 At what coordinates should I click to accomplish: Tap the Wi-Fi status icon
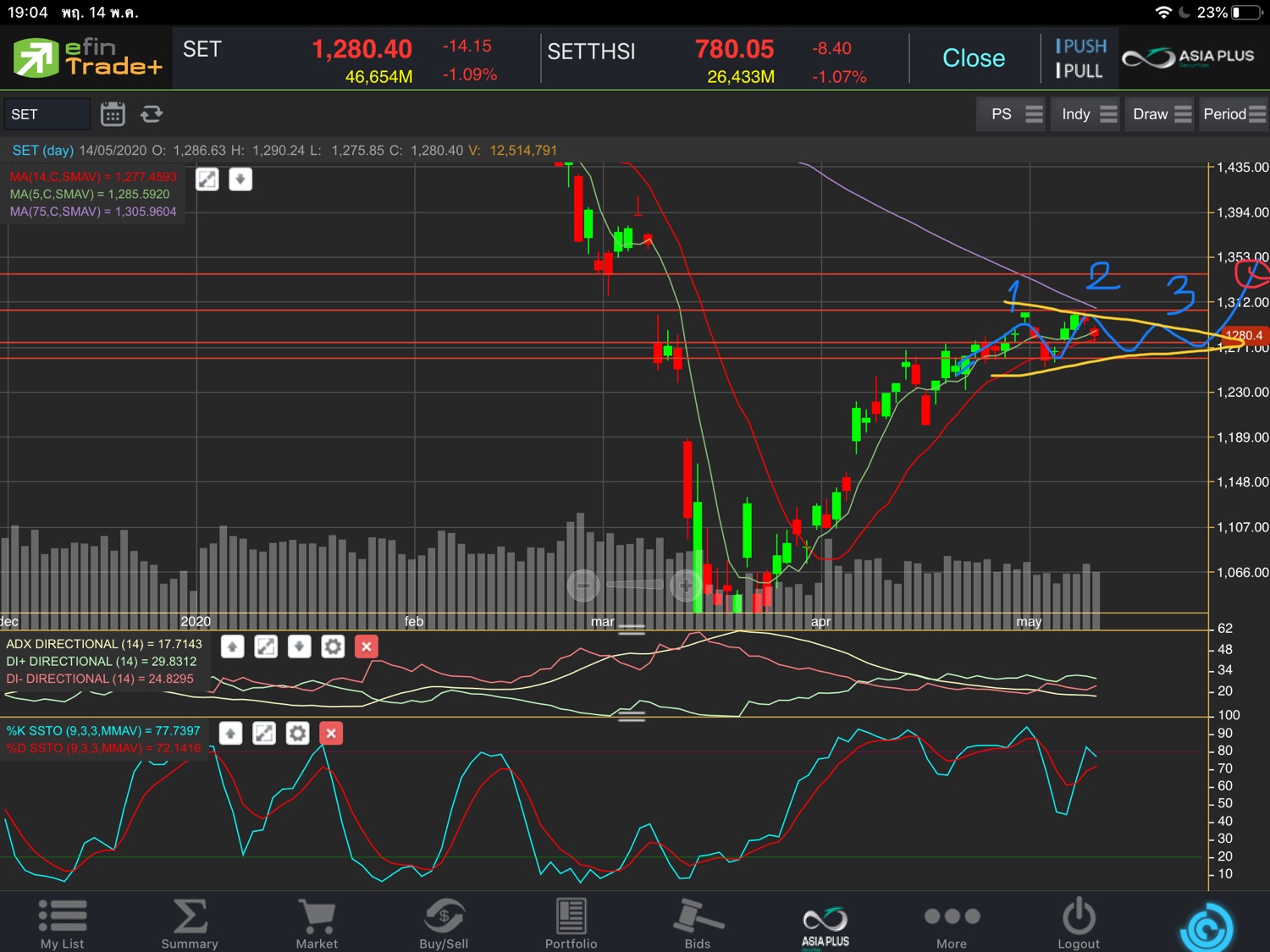click(x=1164, y=13)
